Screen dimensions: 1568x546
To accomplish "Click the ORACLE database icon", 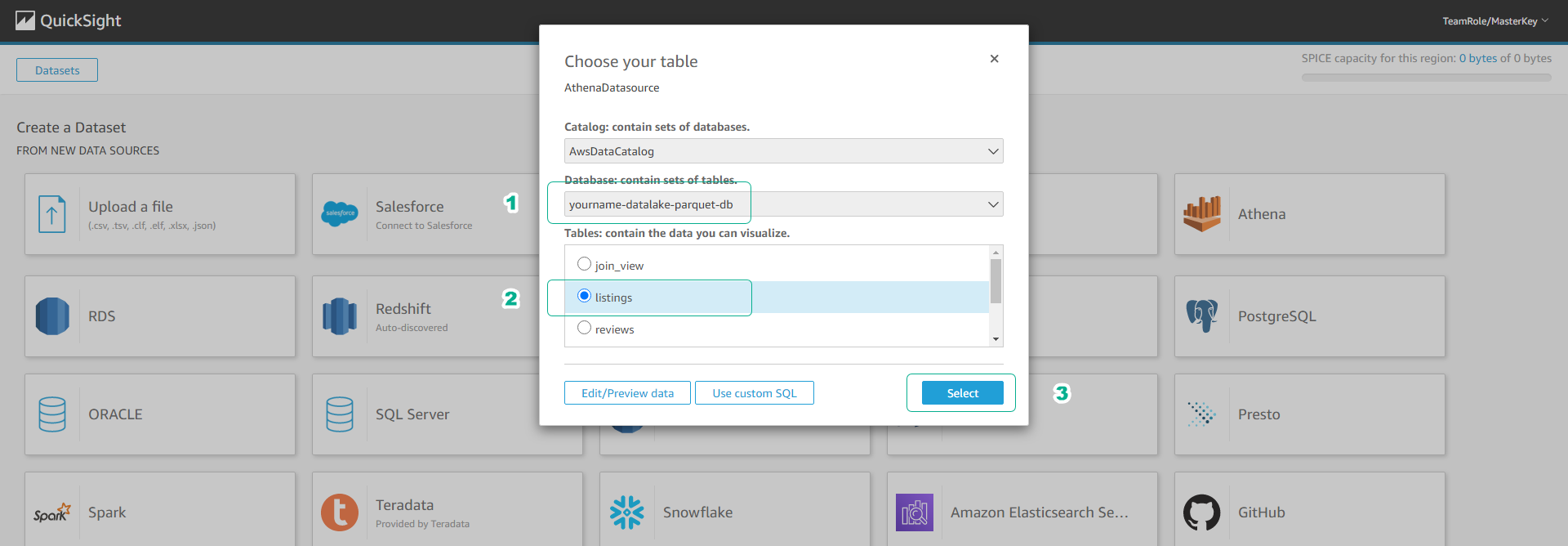I will (x=52, y=414).
